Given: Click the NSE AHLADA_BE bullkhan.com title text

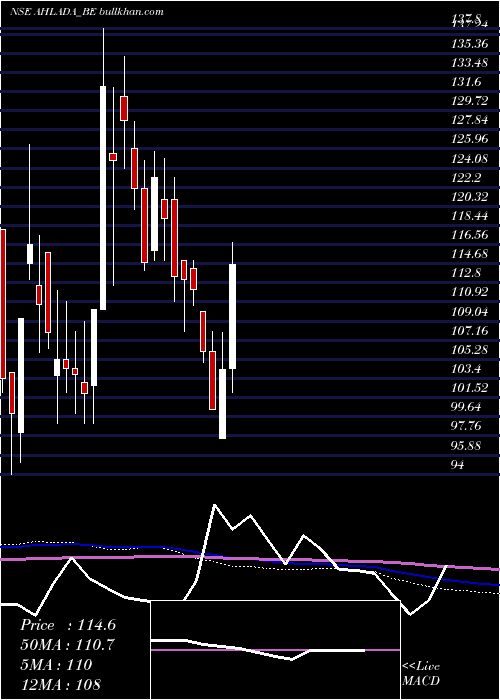Looking at the screenshot, I should pos(86,12).
